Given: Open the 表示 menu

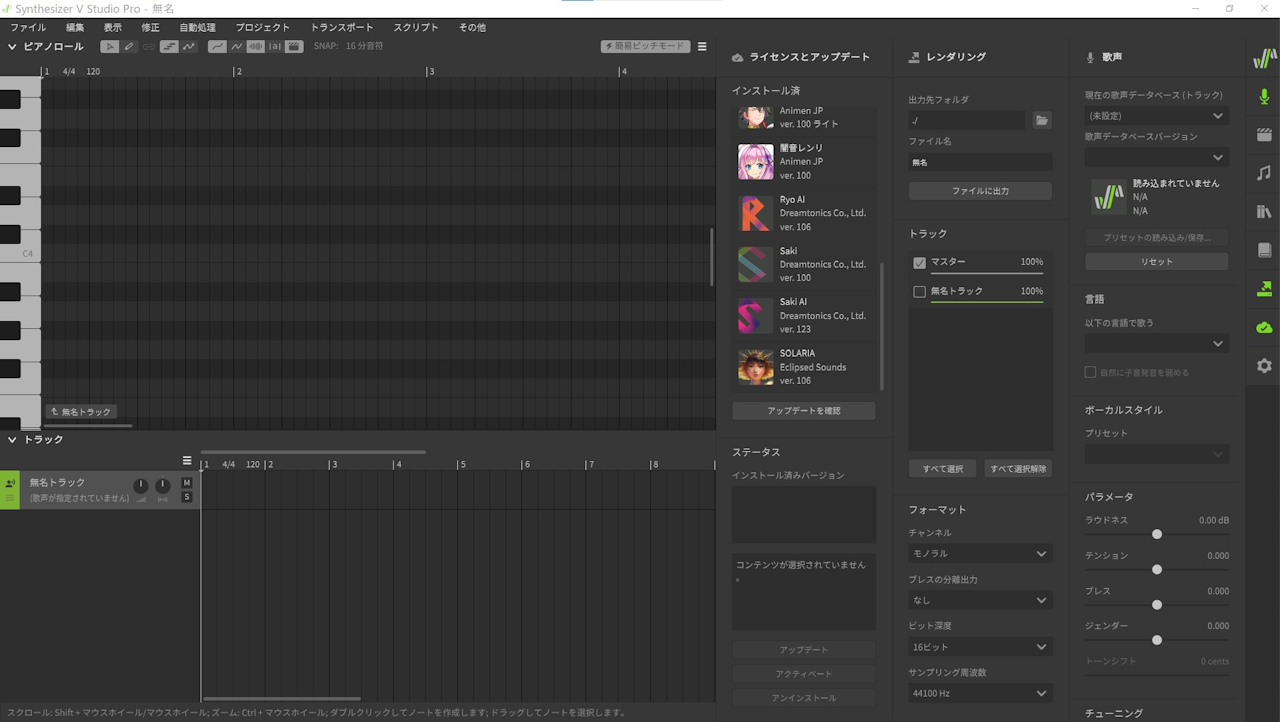Looking at the screenshot, I should point(113,27).
